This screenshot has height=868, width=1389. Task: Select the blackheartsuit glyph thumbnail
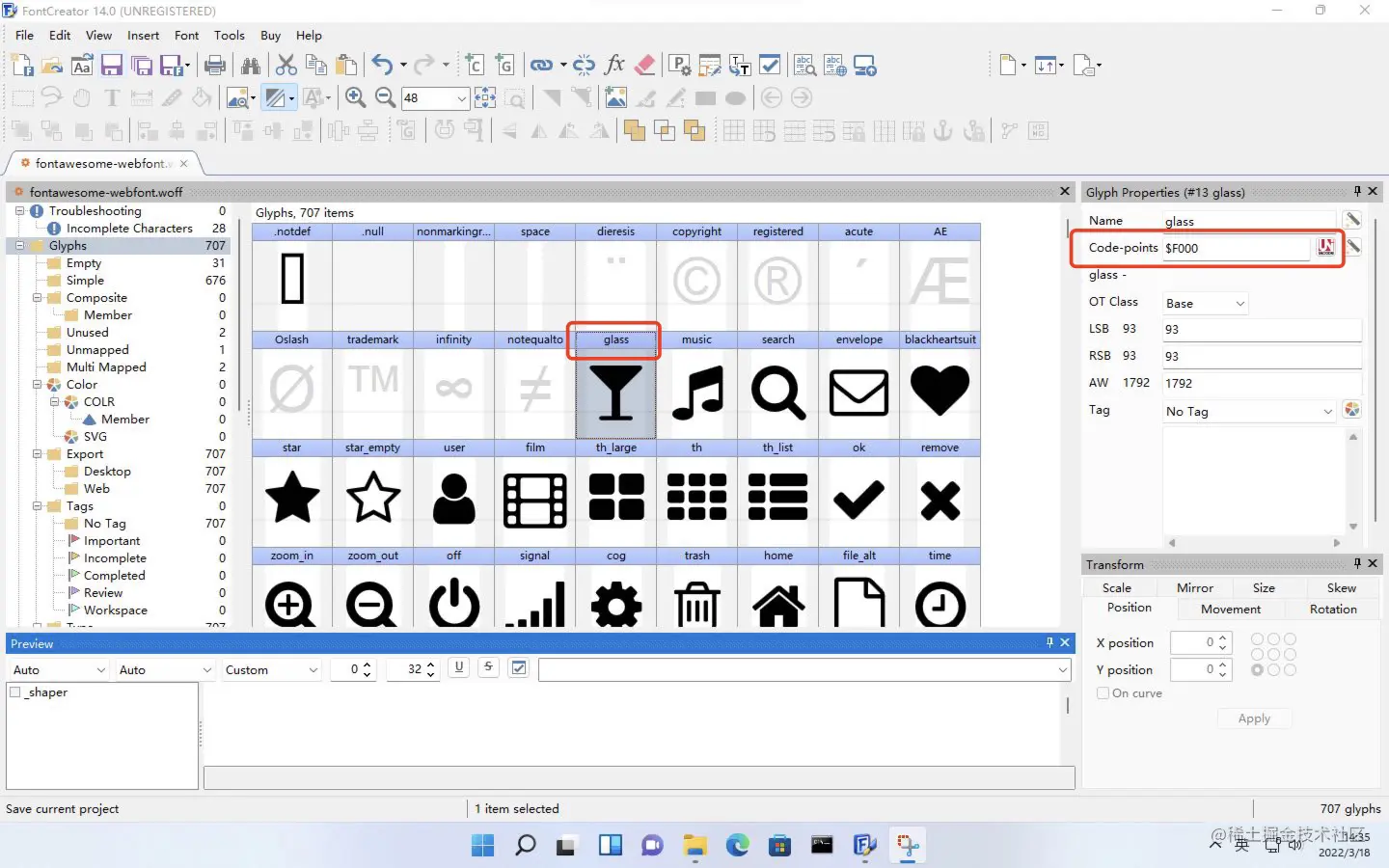tap(940, 385)
